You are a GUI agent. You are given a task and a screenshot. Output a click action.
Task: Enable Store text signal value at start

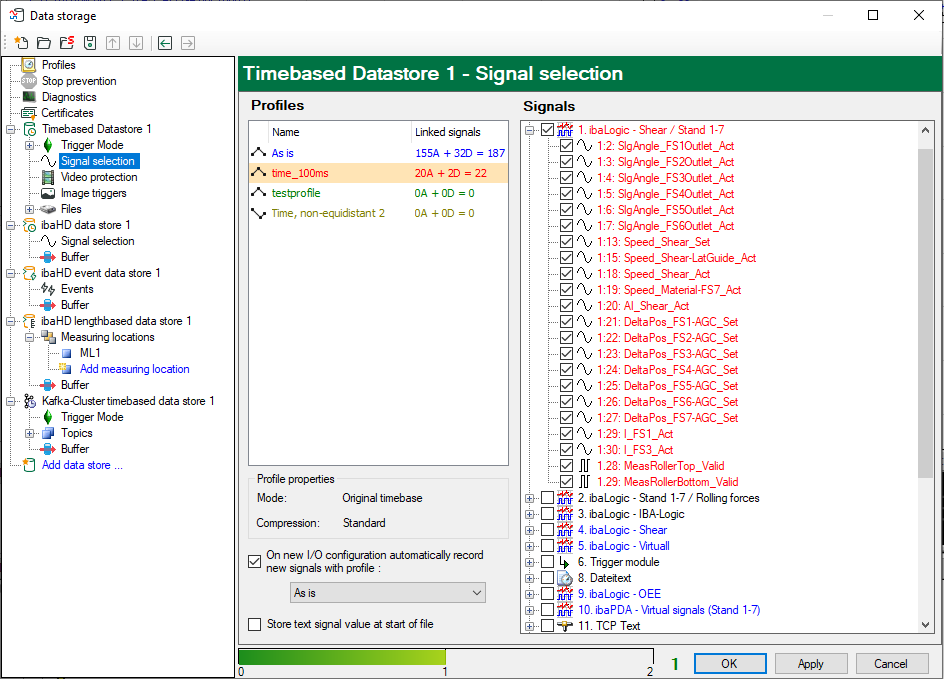255,624
